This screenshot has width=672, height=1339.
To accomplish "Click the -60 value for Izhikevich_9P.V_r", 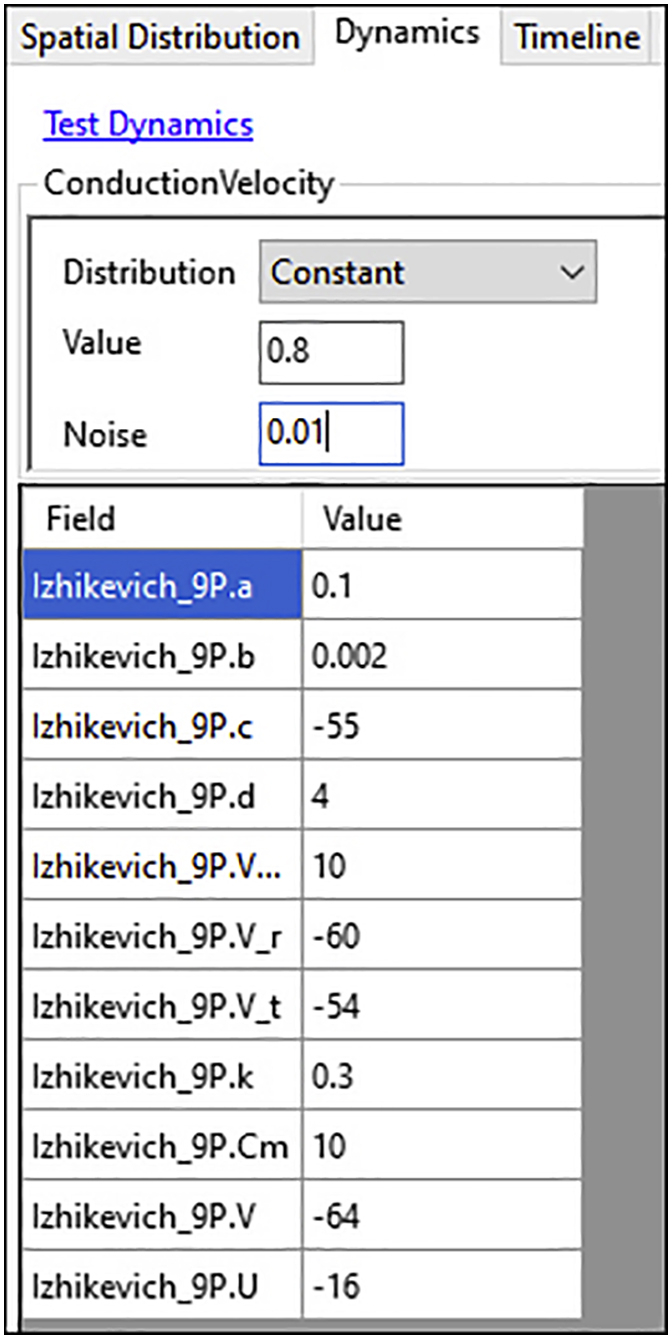I will click(x=441, y=936).
